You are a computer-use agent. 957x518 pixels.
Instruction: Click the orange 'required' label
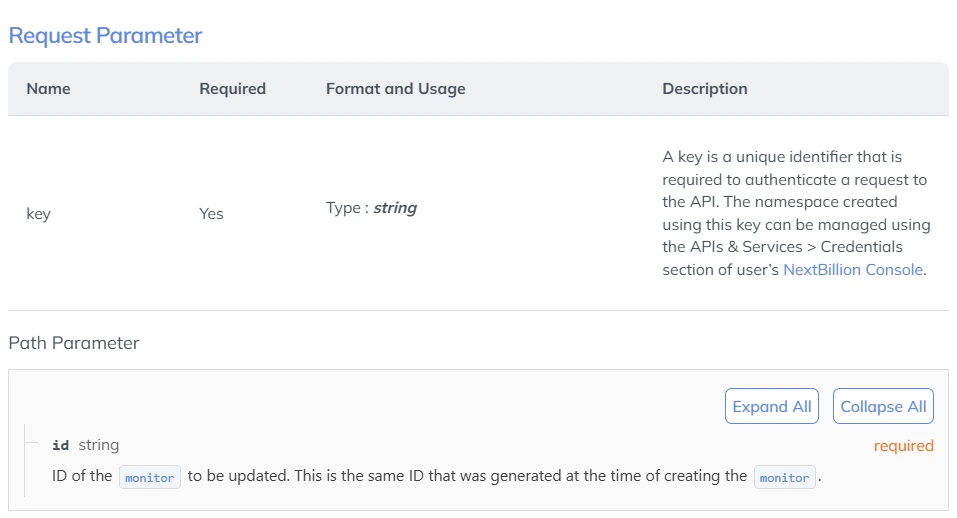(x=903, y=446)
